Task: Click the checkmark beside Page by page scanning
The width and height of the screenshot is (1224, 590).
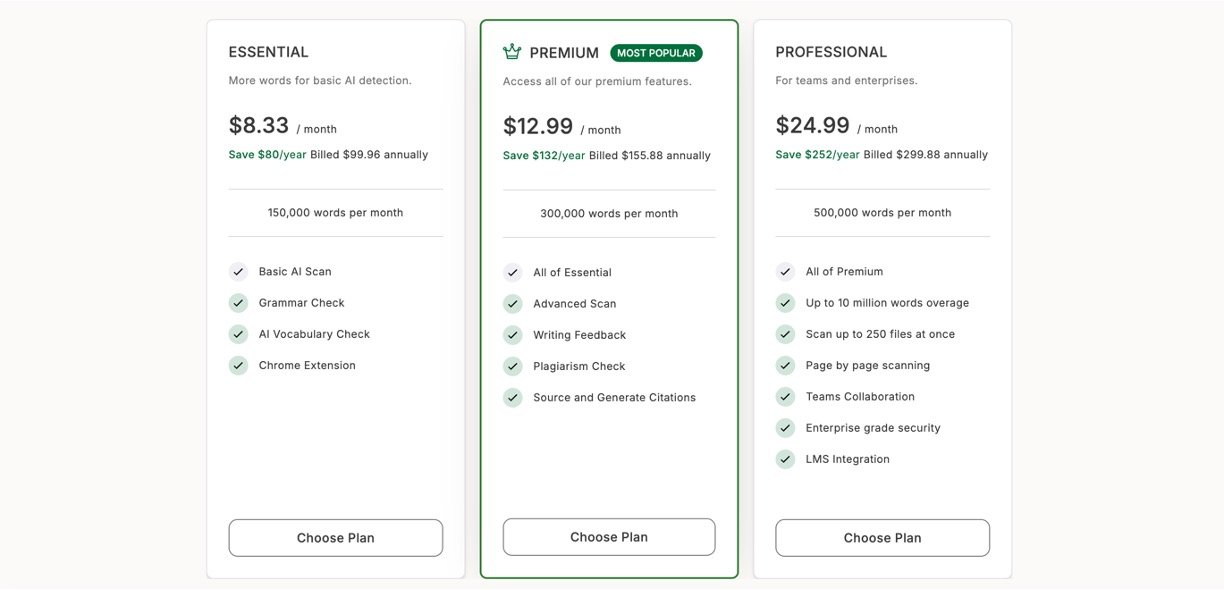Action: click(785, 365)
